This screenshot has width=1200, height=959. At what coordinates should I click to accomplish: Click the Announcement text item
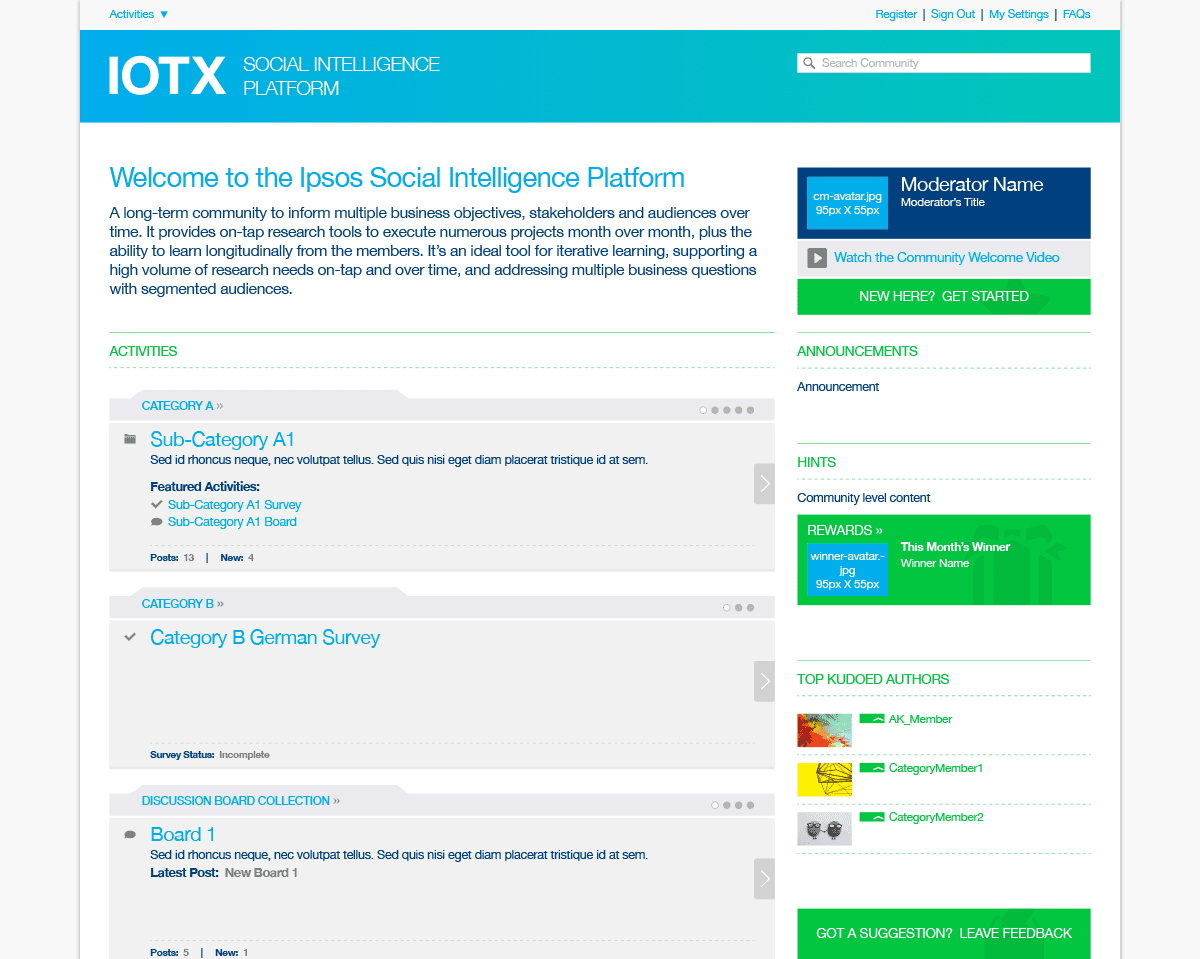pos(838,387)
